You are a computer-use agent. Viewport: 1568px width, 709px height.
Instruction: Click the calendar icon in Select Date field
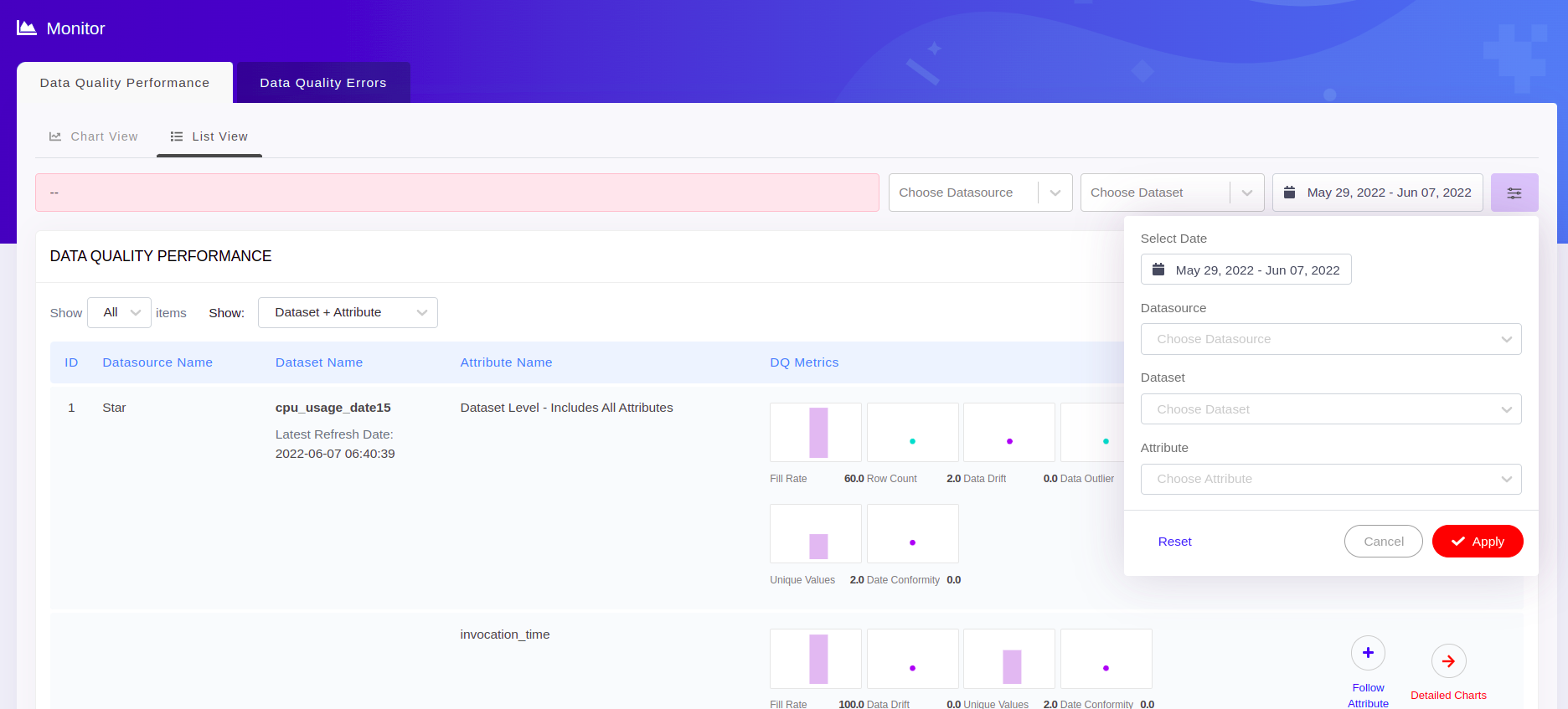[1158, 270]
